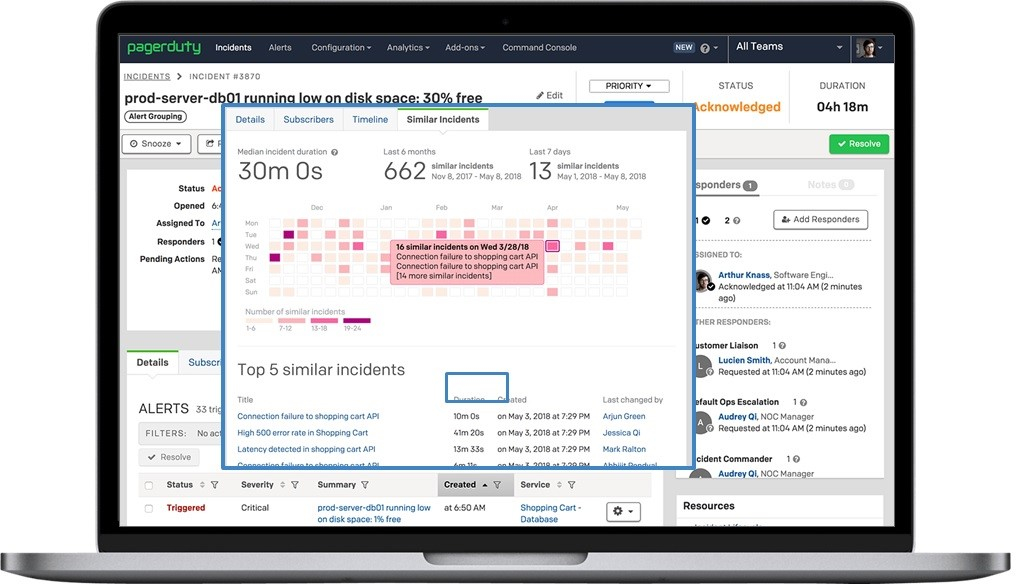Open the help question mark icon in navbar
Viewport: 1016px width, 584px height.
click(705, 48)
